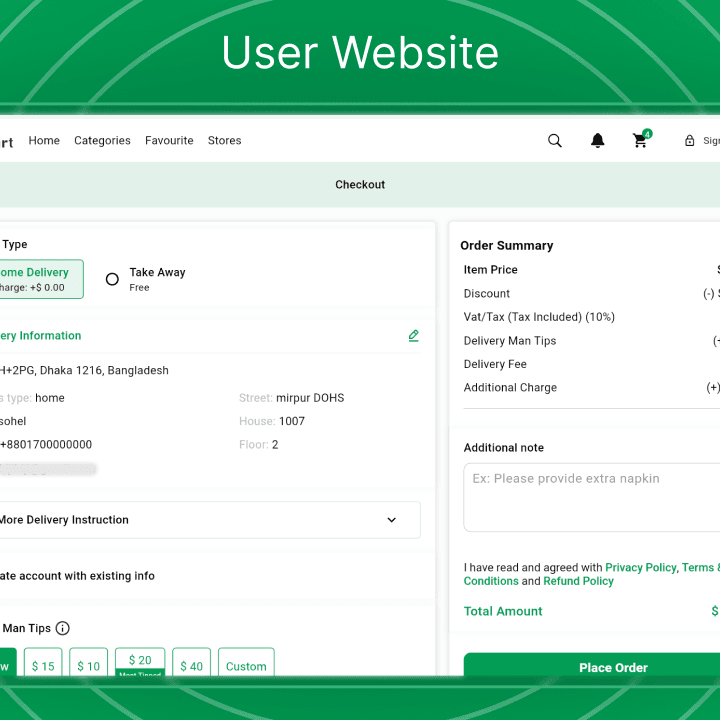Select the Custom tip option
The width and height of the screenshot is (720, 720).
[x=246, y=666]
